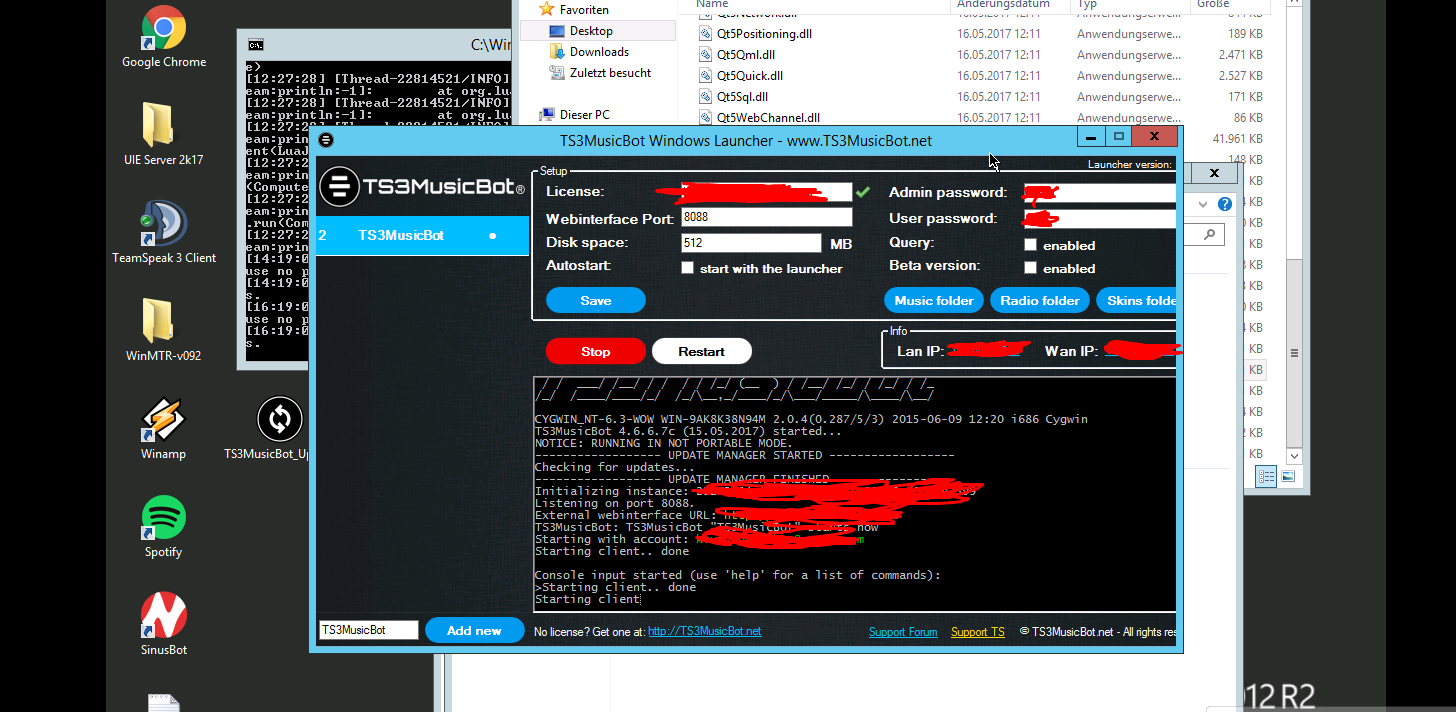Click the Explorer vertical scrollbar thumb
1456x712 pixels.
(1295, 352)
